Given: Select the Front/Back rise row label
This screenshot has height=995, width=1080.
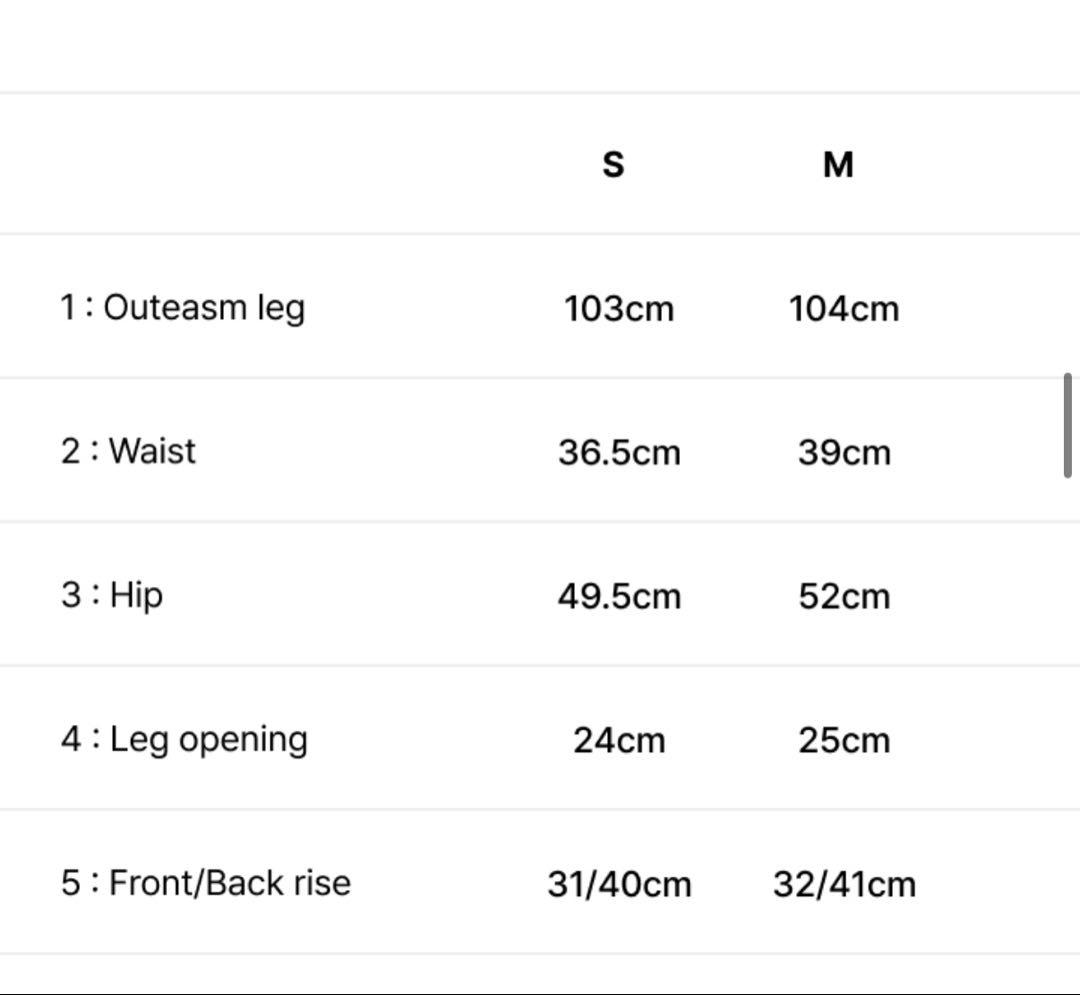Looking at the screenshot, I should coord(206,883).
